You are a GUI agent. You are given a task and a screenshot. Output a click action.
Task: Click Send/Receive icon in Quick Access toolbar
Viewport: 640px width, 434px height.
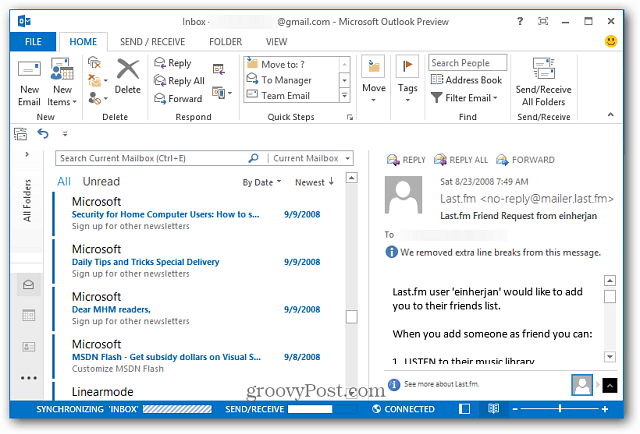tap(20, 134)
